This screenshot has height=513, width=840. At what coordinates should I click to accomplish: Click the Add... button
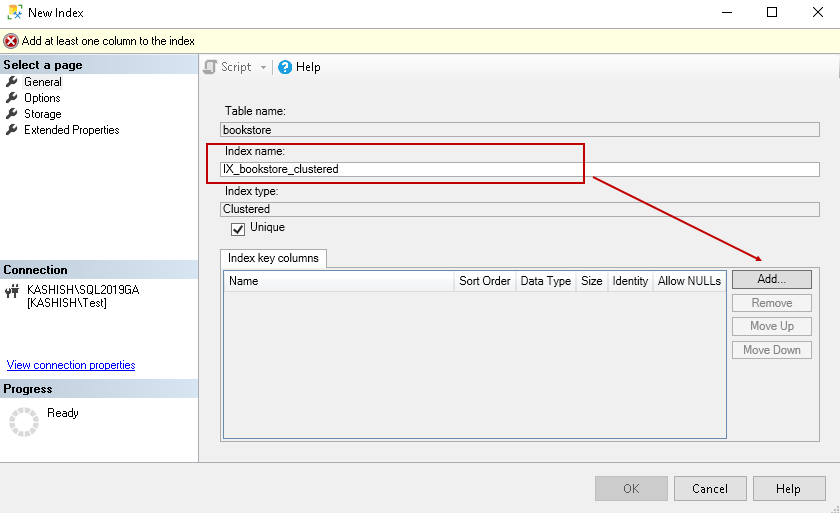(x=771, y=280)
